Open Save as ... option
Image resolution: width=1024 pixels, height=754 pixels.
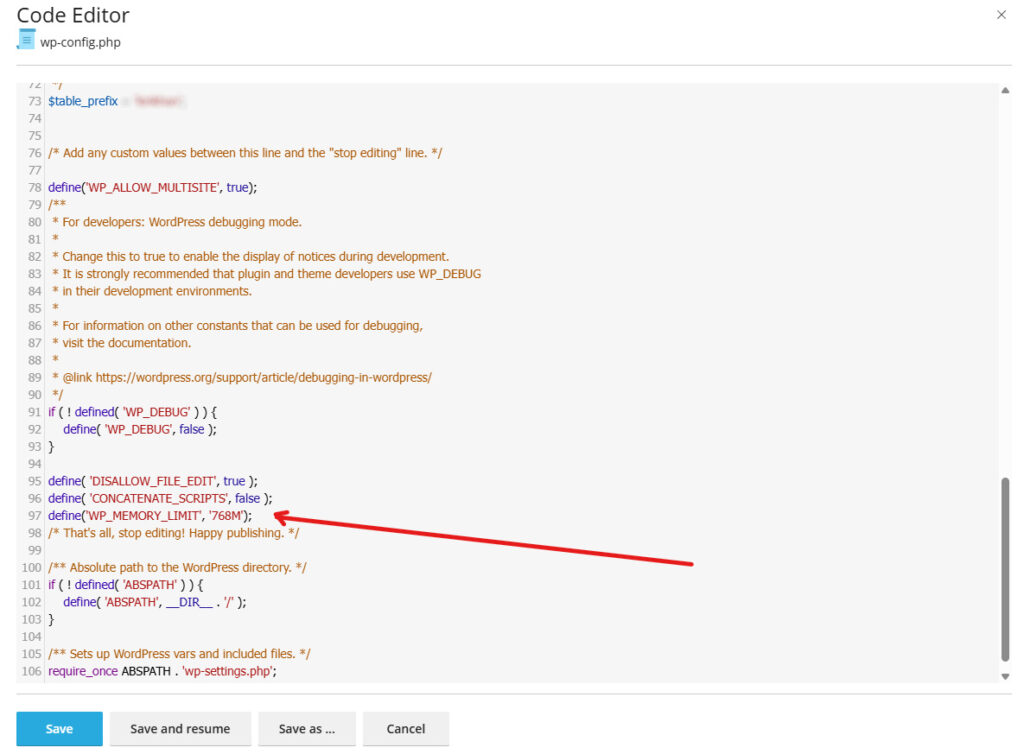[x=306, y=728]
